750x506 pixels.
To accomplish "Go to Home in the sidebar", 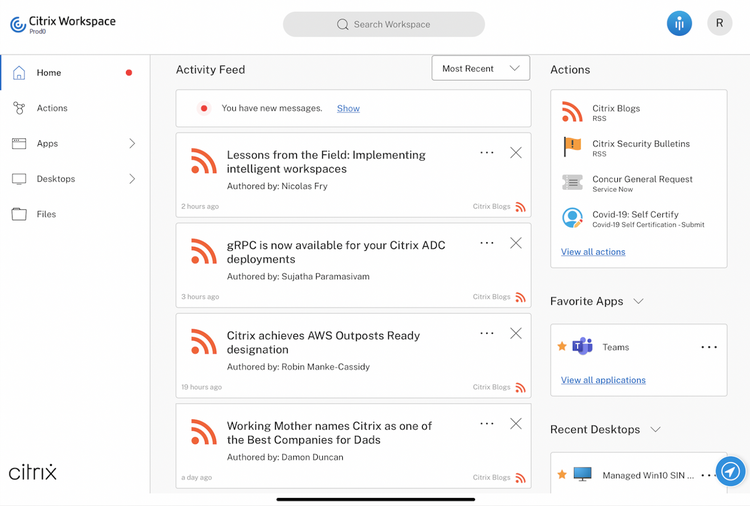I will point(75,73).
